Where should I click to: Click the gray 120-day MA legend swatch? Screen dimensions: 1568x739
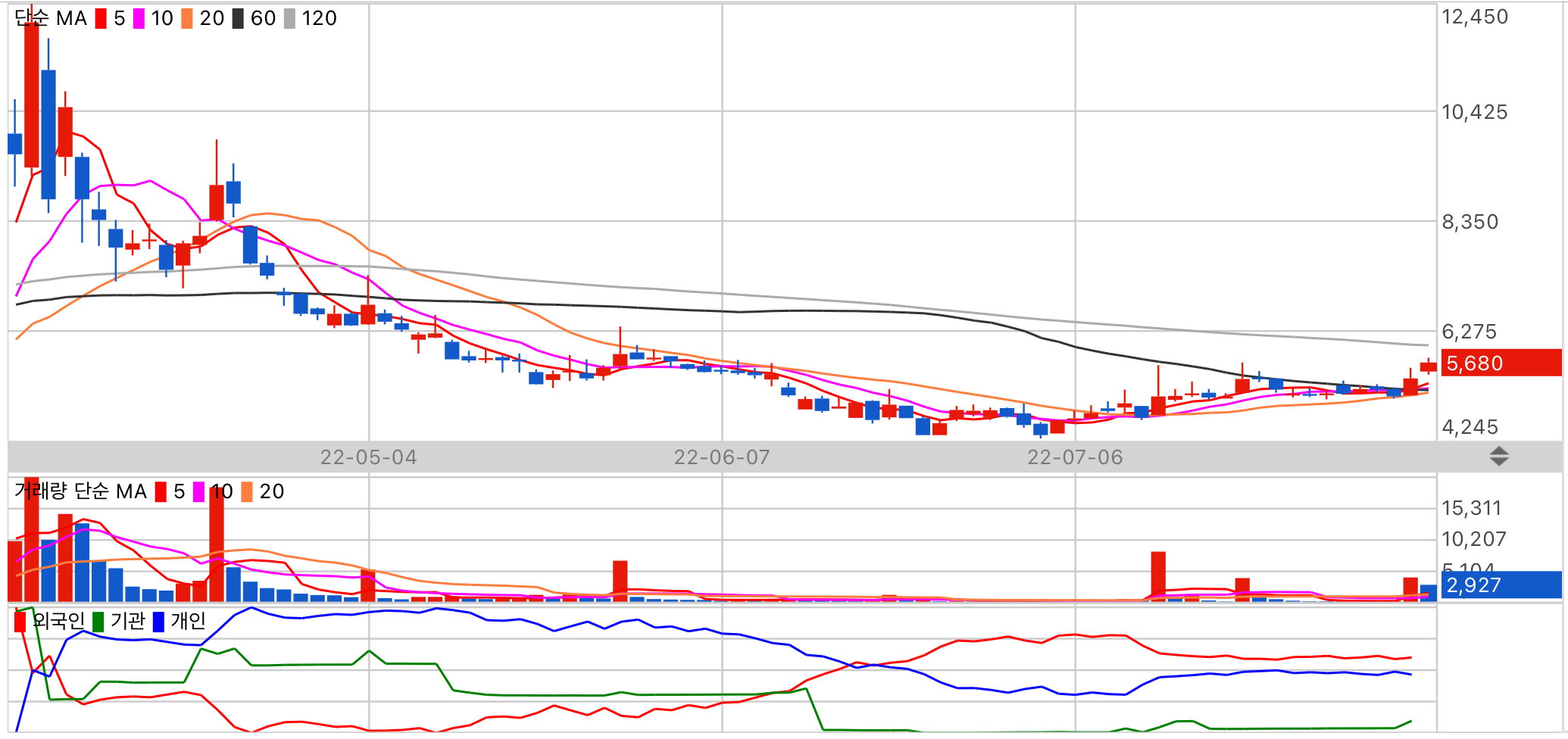(x=289, y=19)
